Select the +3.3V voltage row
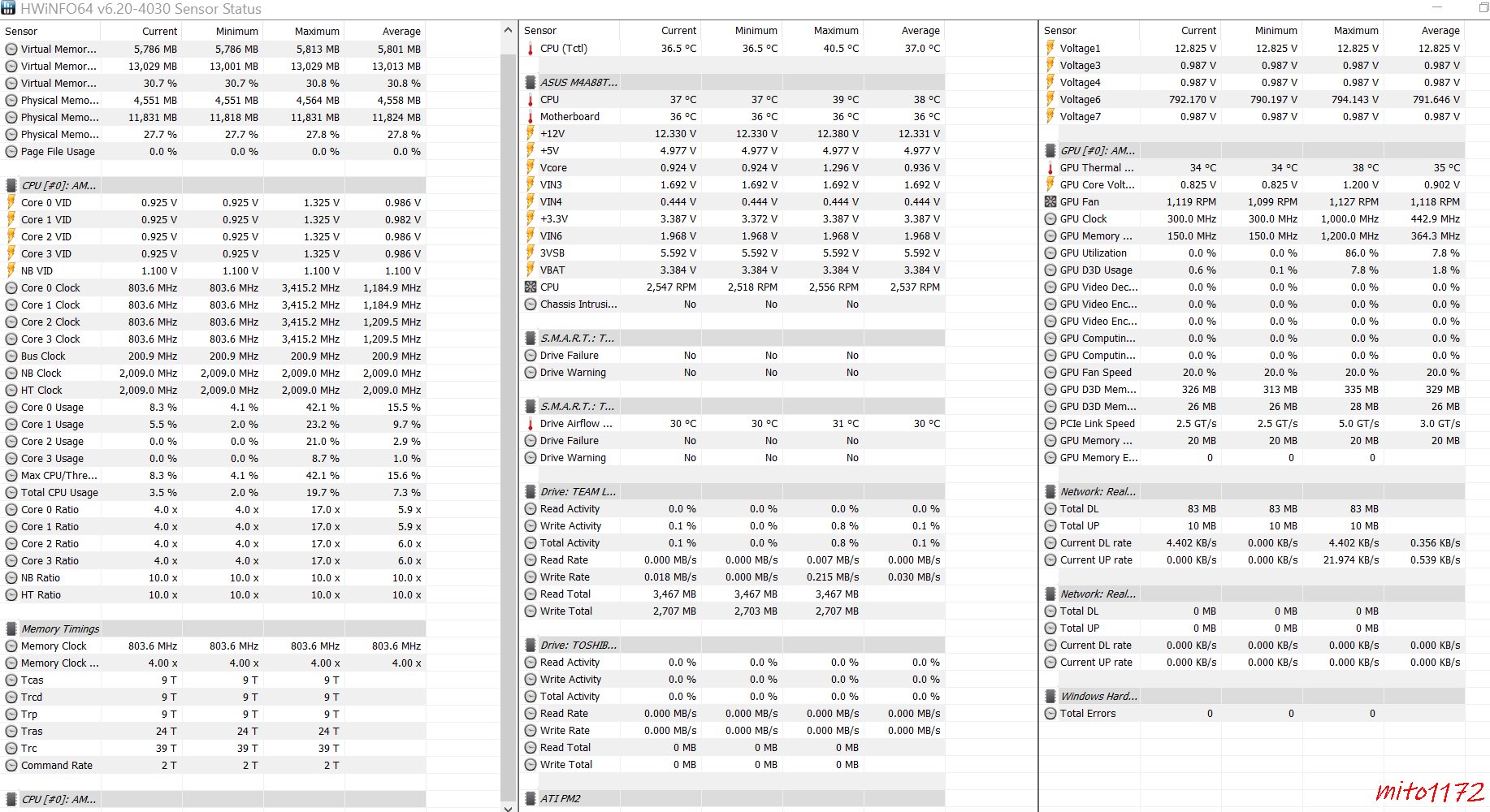 (732, 218)
